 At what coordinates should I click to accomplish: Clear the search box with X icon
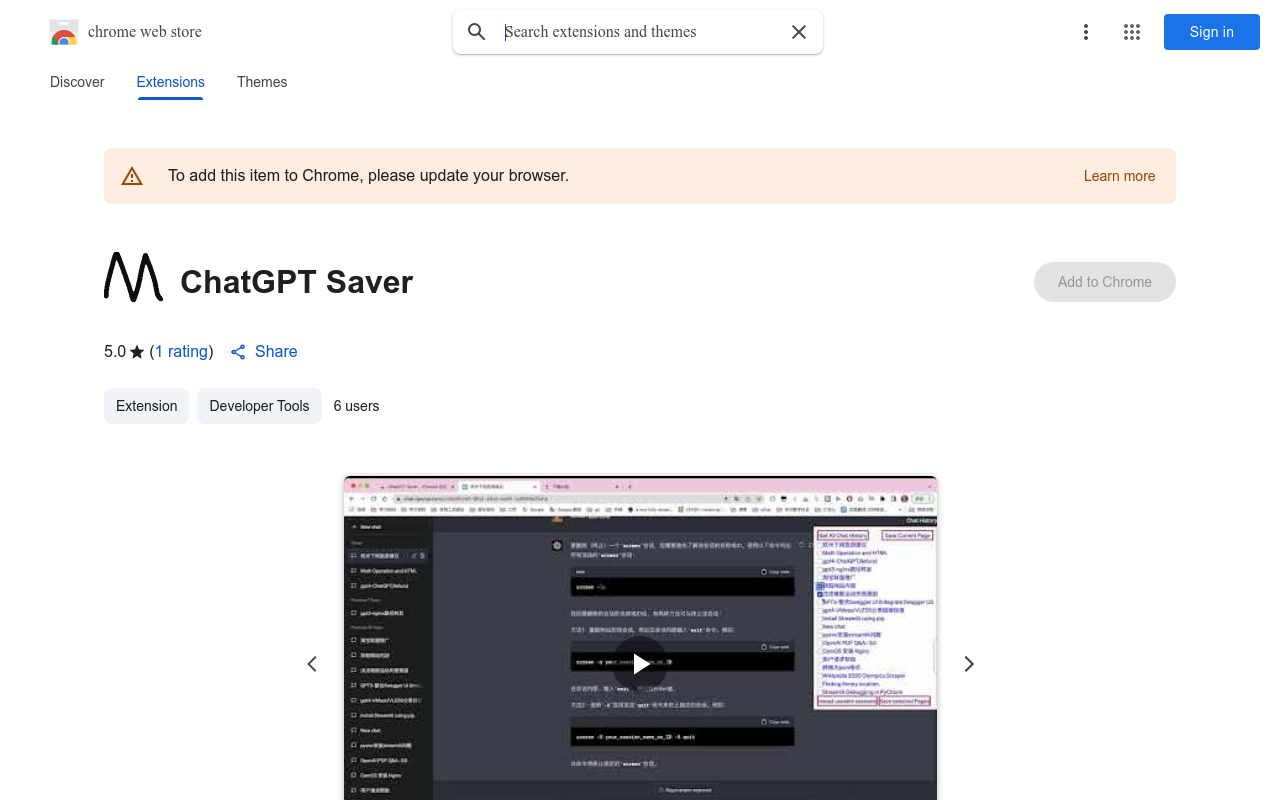tap(799, 32)
